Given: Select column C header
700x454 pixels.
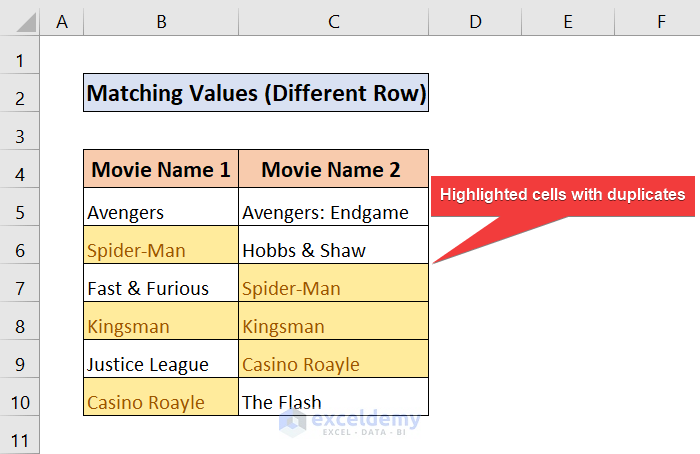Looking at the screenshot, I should 334,19.
